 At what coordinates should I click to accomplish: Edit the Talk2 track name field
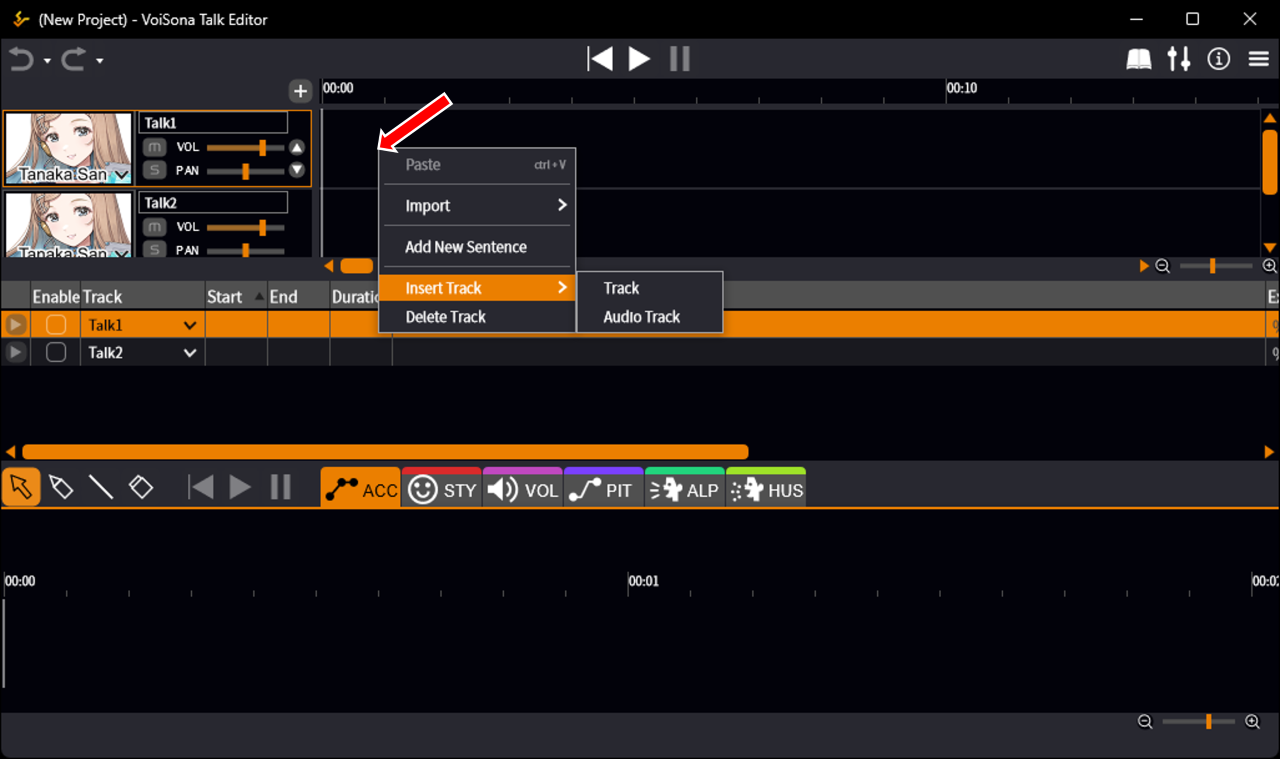coord(213,203)
